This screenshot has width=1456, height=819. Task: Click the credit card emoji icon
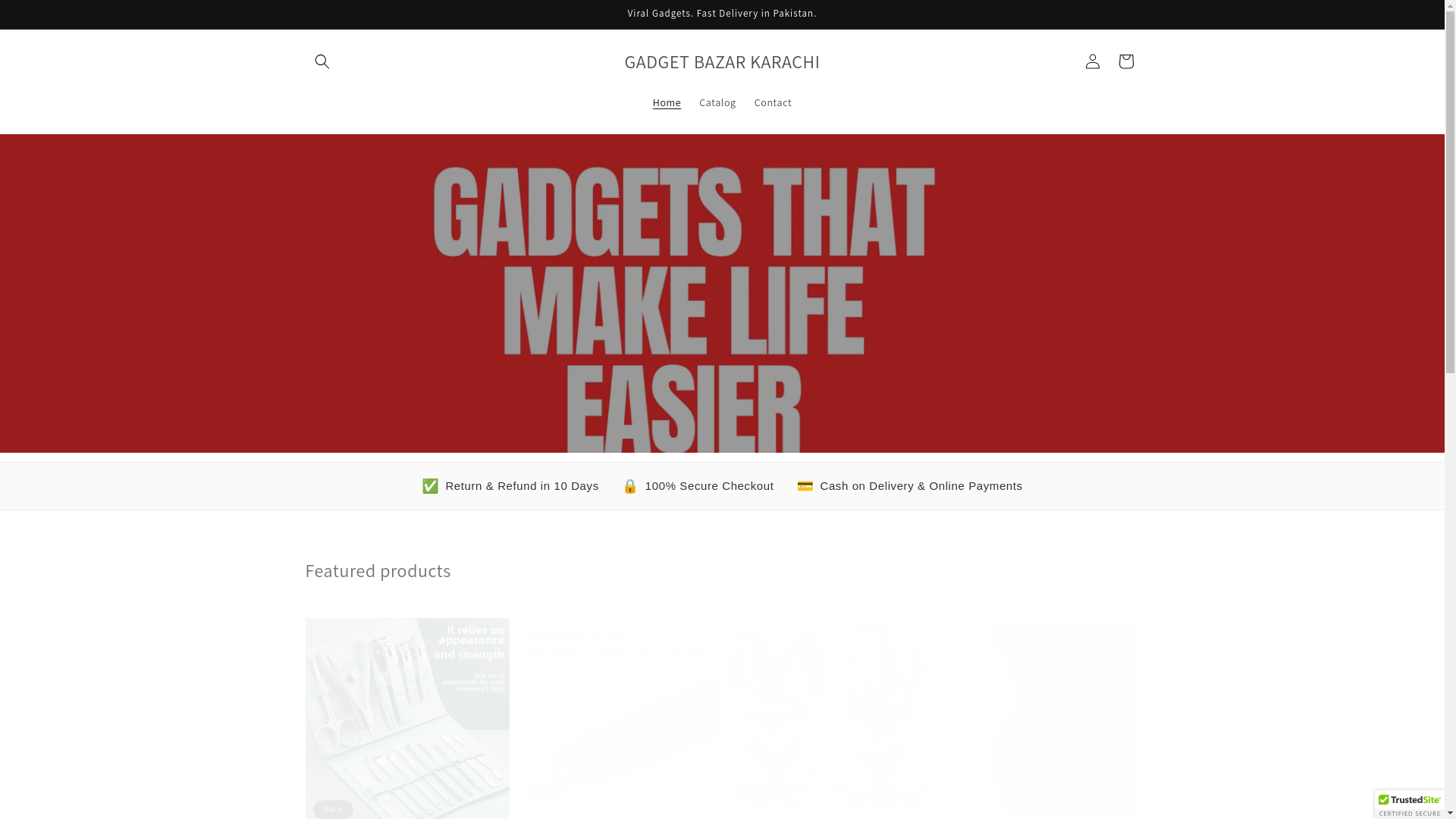(805, 486)
